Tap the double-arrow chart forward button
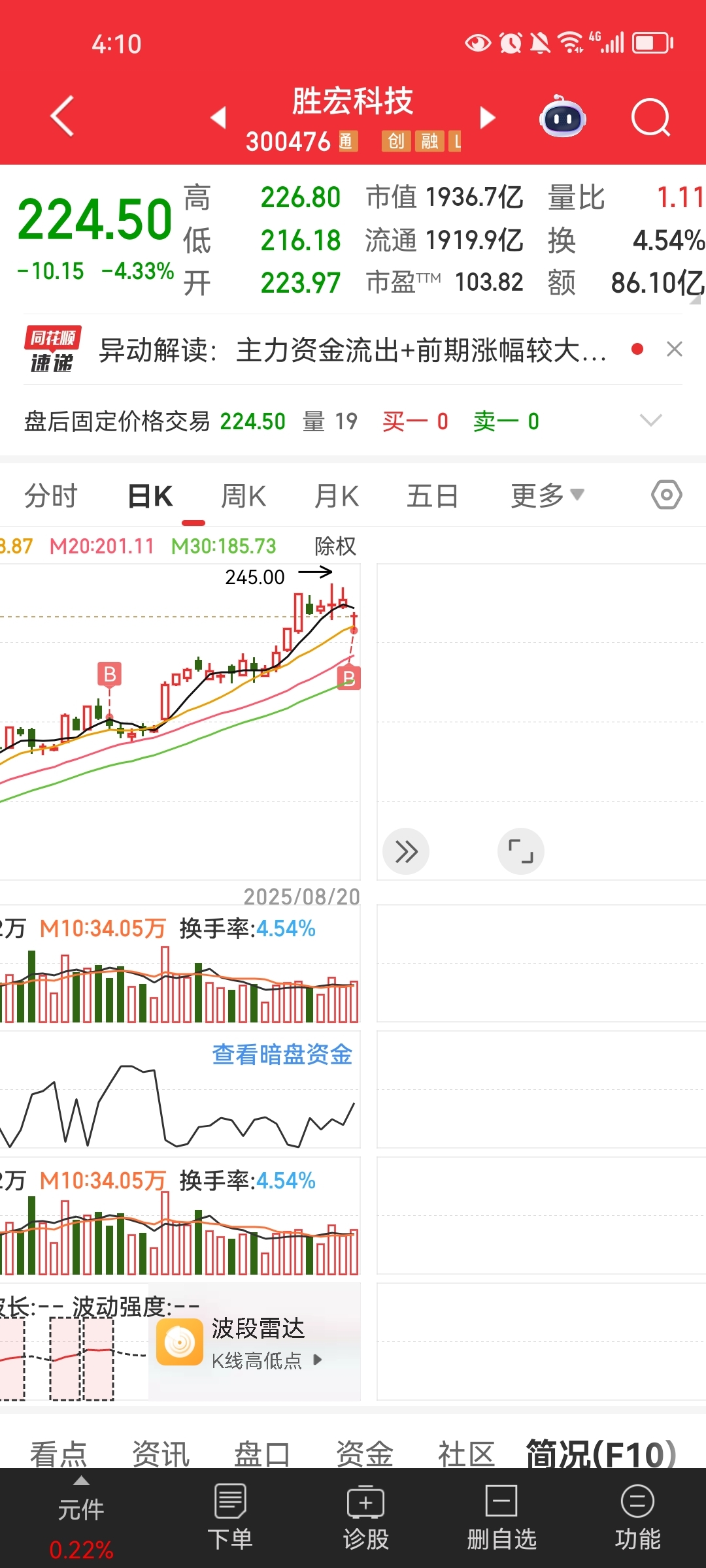The image size is (706, 1568). coord(406,851)
